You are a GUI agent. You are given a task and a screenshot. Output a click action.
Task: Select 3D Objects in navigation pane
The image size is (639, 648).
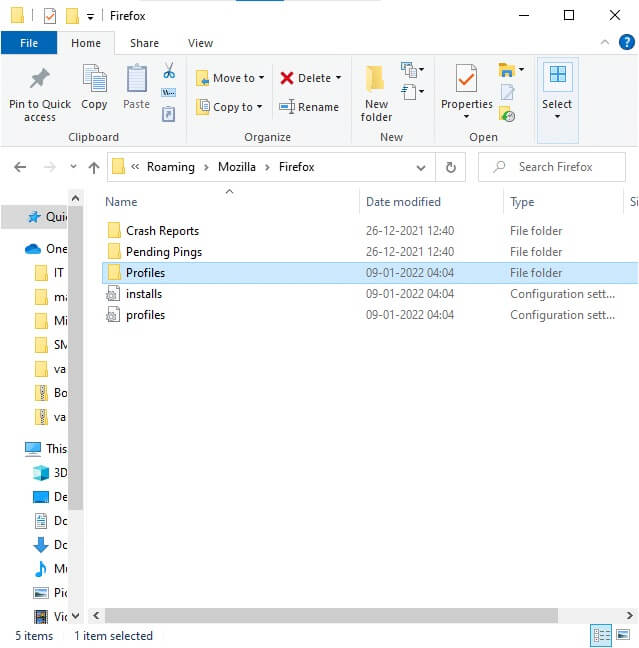50,473
